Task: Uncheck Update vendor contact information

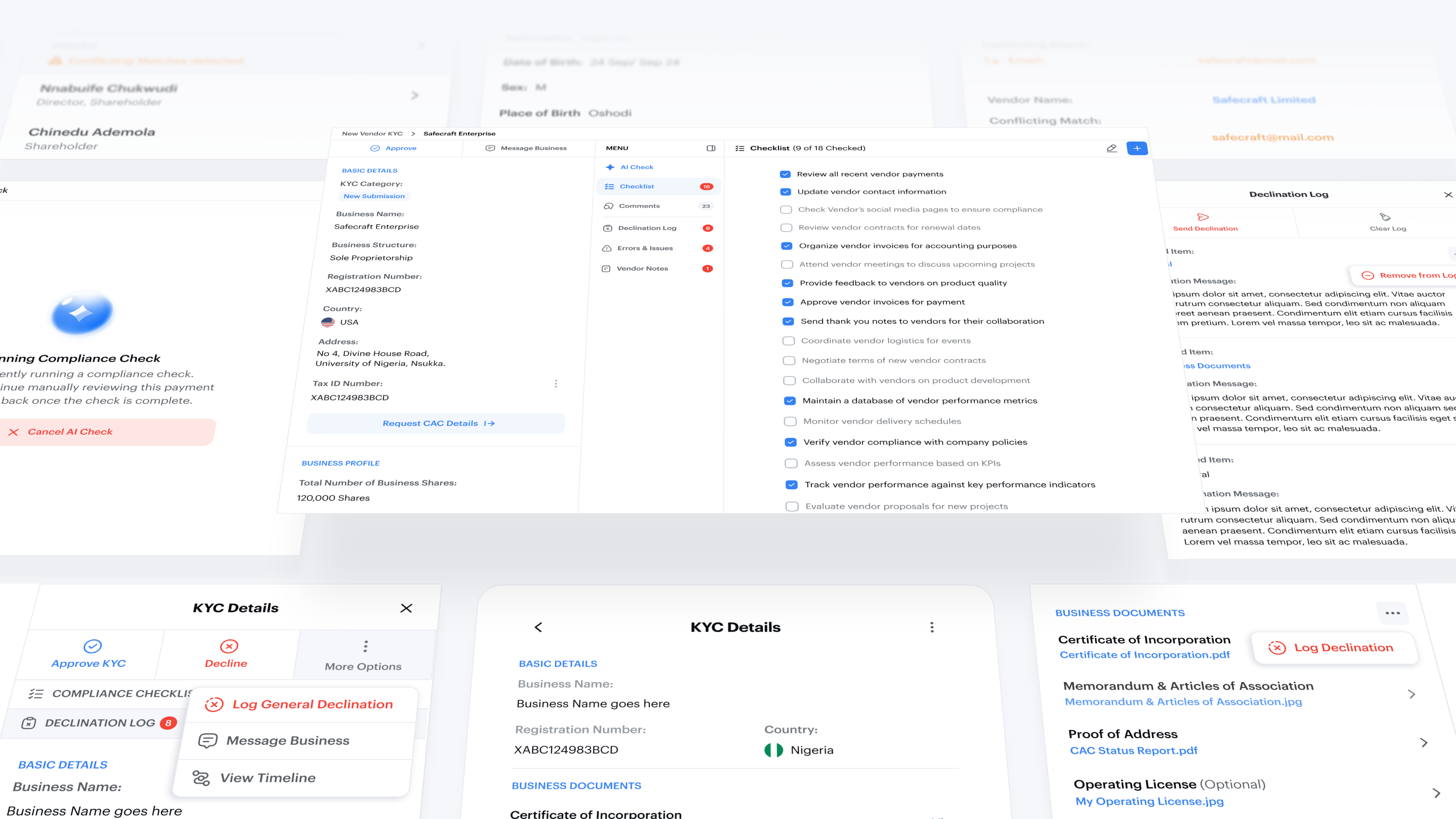Action: [786, 192]
